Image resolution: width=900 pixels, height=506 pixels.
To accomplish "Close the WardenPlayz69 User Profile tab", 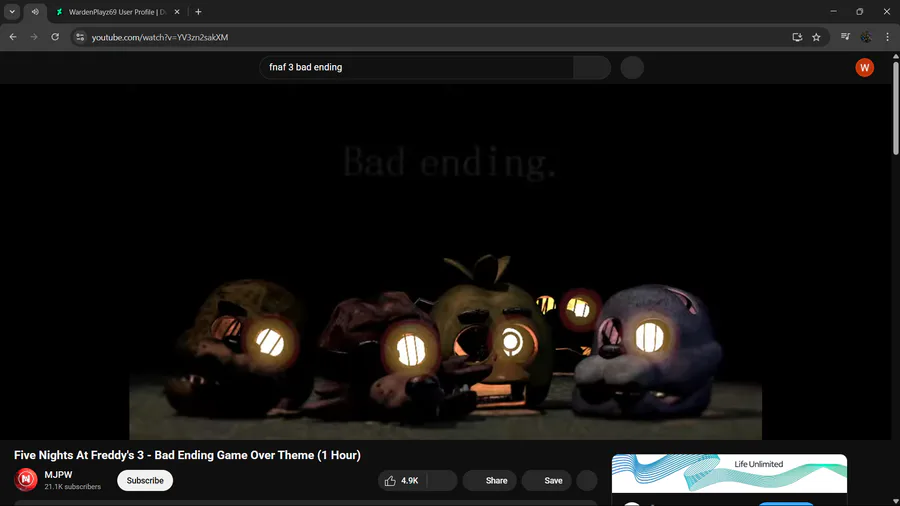I will (177, 12).
